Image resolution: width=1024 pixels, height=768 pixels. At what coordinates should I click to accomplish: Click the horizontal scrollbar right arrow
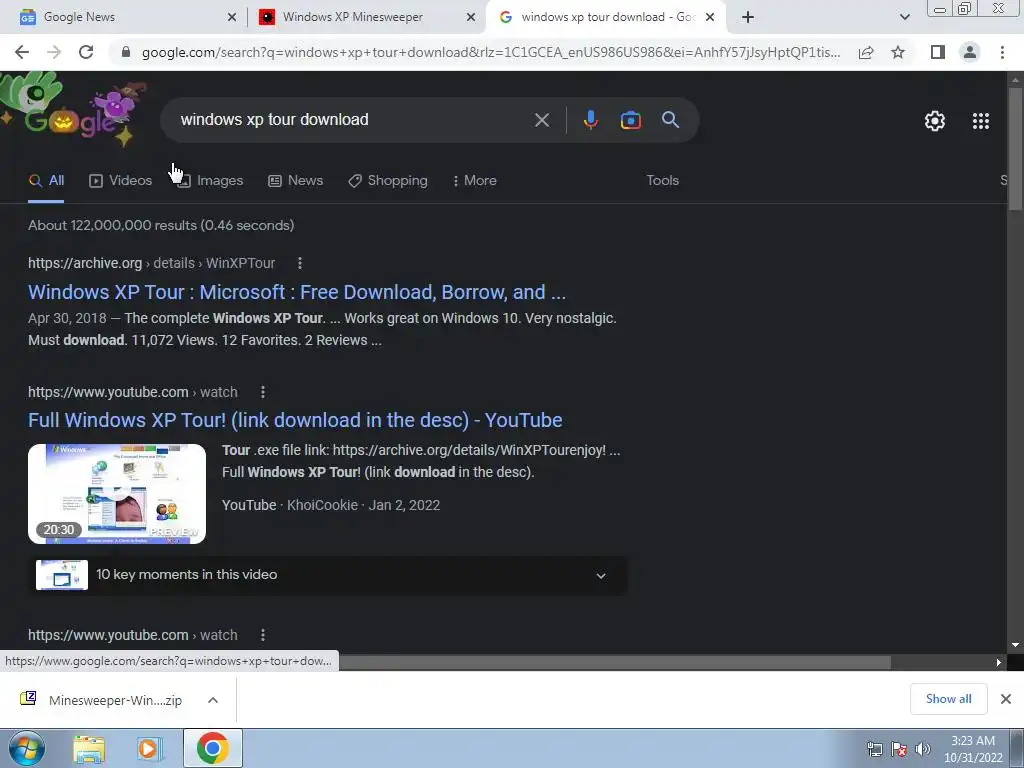pyautogui.click(x=999, y=662)
